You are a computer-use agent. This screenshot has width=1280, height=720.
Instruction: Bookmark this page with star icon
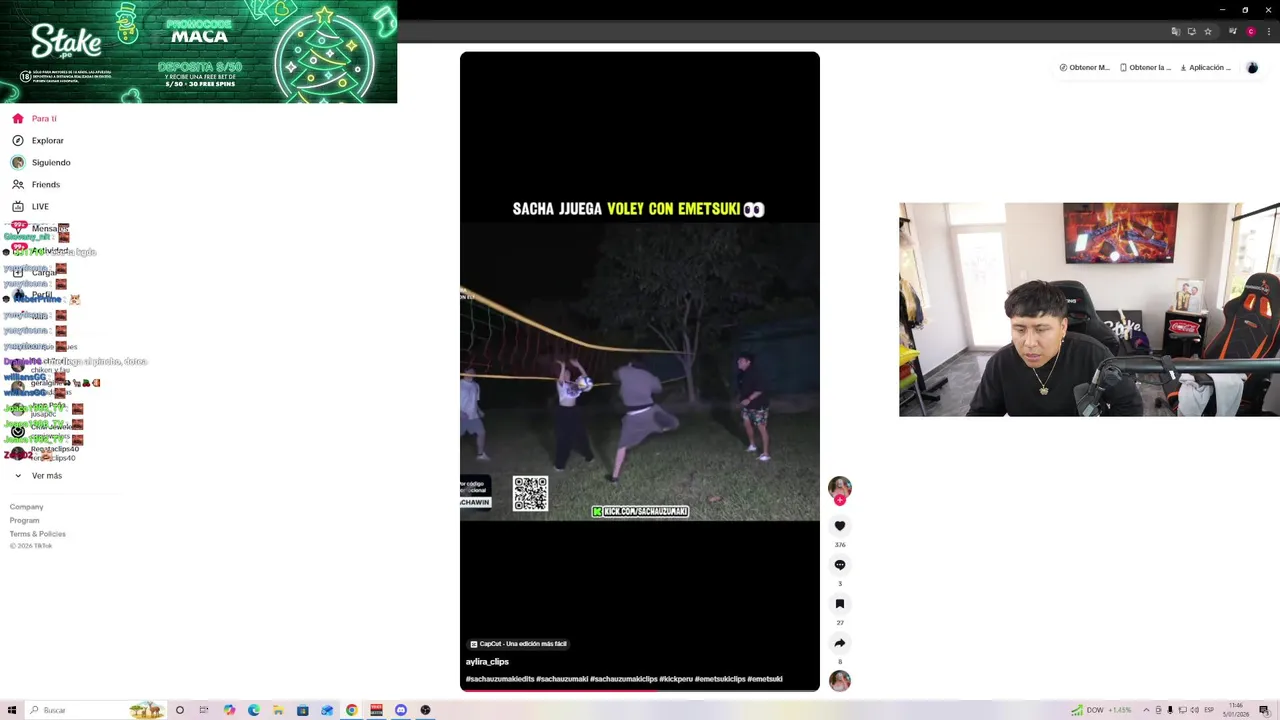pyautogui.click(x=1208, y=32)
